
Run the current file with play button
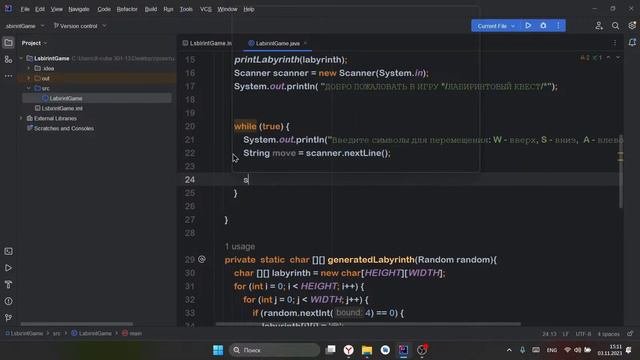pyautogui.click(x=528, y=26)
